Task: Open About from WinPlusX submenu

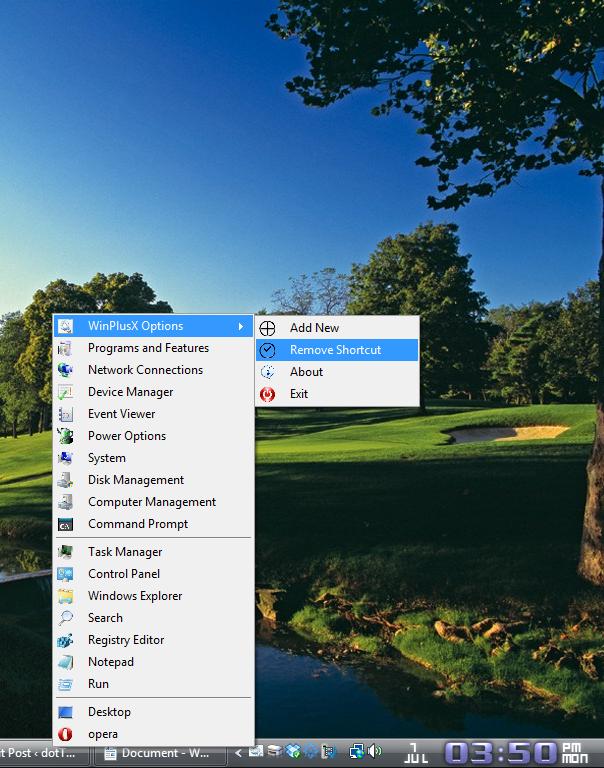Action: (306, 372)
